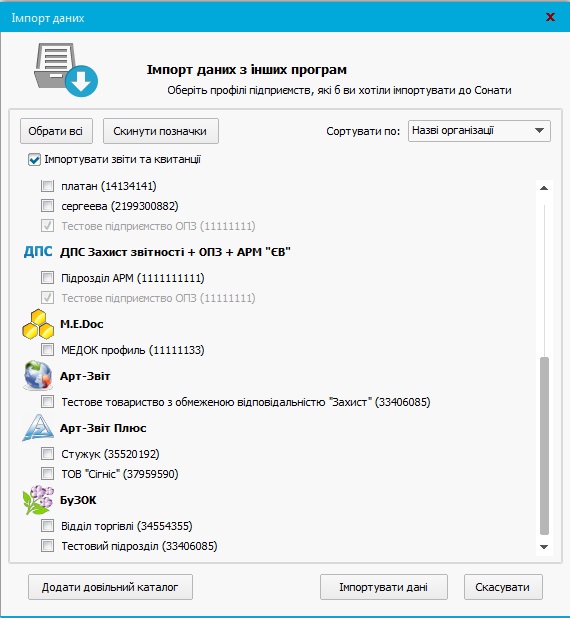
Task: Check the МЕДОК профиль (11111133) checkbox
Action: tap(47, 350)
